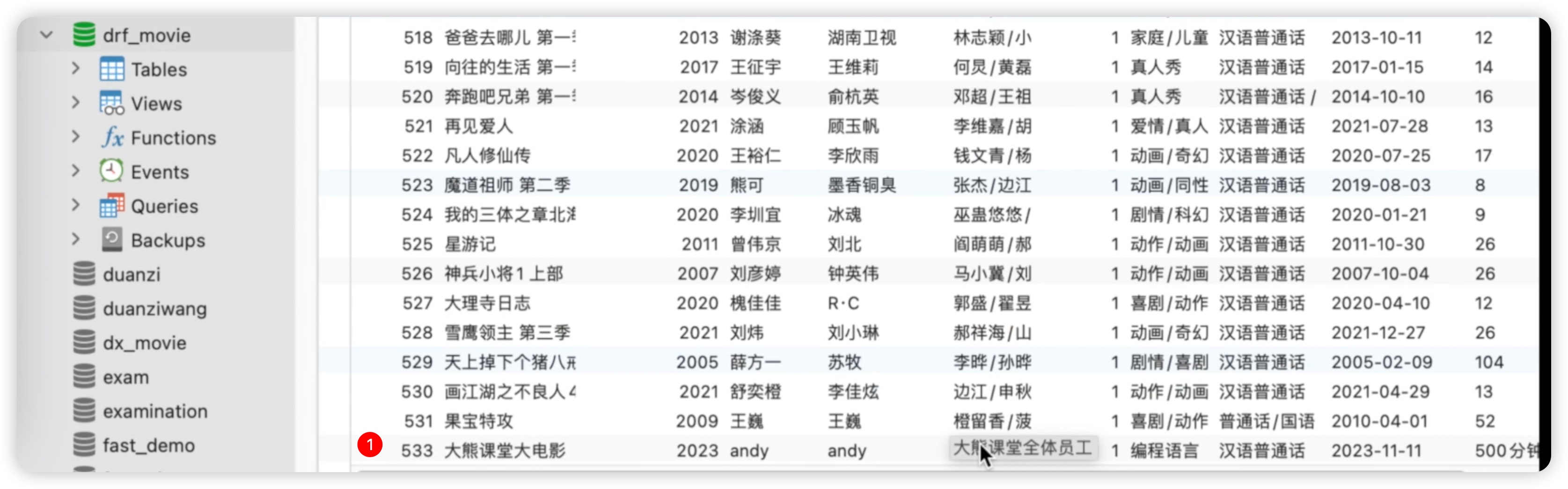Click the Views glasses icon

112,103
